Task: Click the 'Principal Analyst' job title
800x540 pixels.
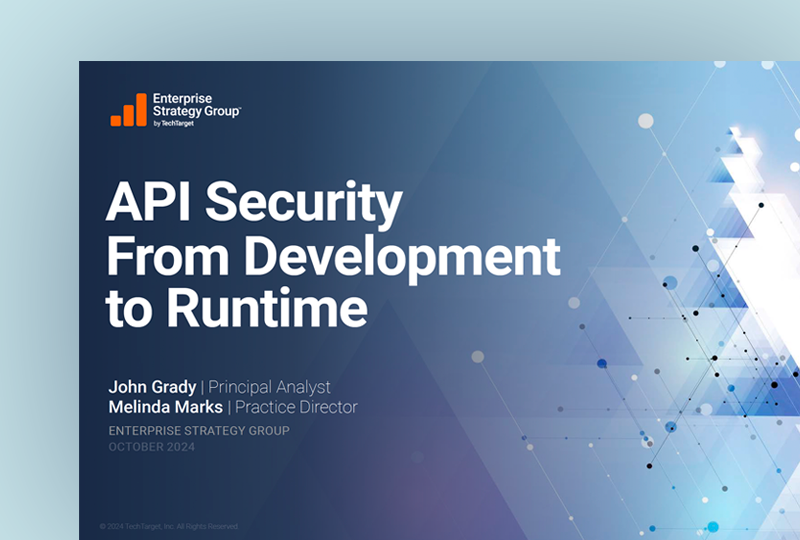Action: click(269, 387)
